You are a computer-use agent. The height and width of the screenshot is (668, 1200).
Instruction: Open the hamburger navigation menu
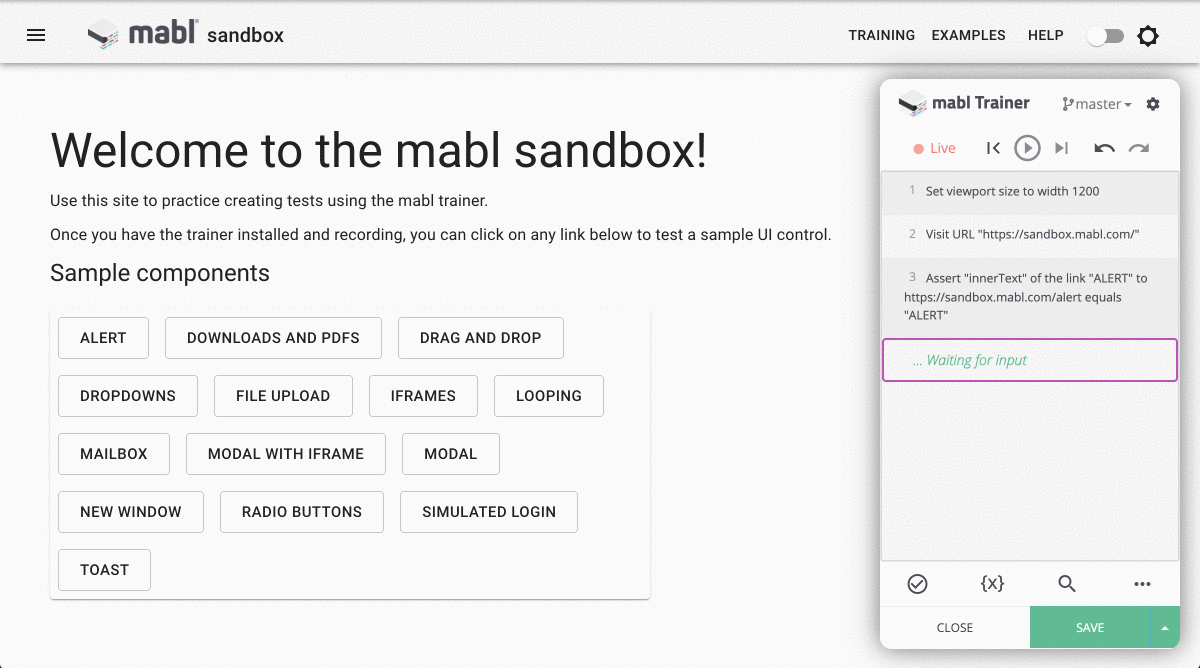[x=36, y=35]
